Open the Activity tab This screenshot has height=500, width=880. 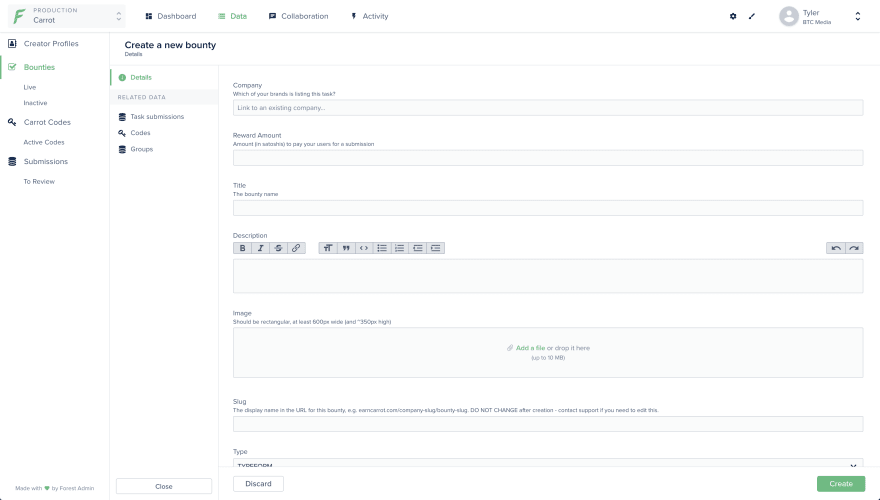369,16
